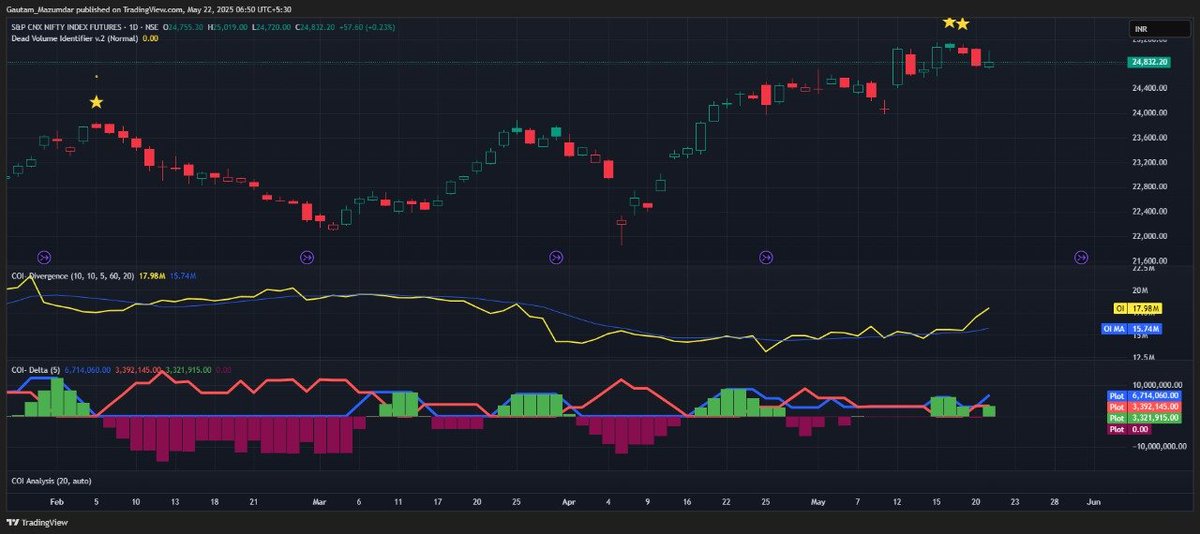
Task: Click the purple contract-roll icon above the May 28 date
Action: pyautogui.click(x=1081, y=257)
